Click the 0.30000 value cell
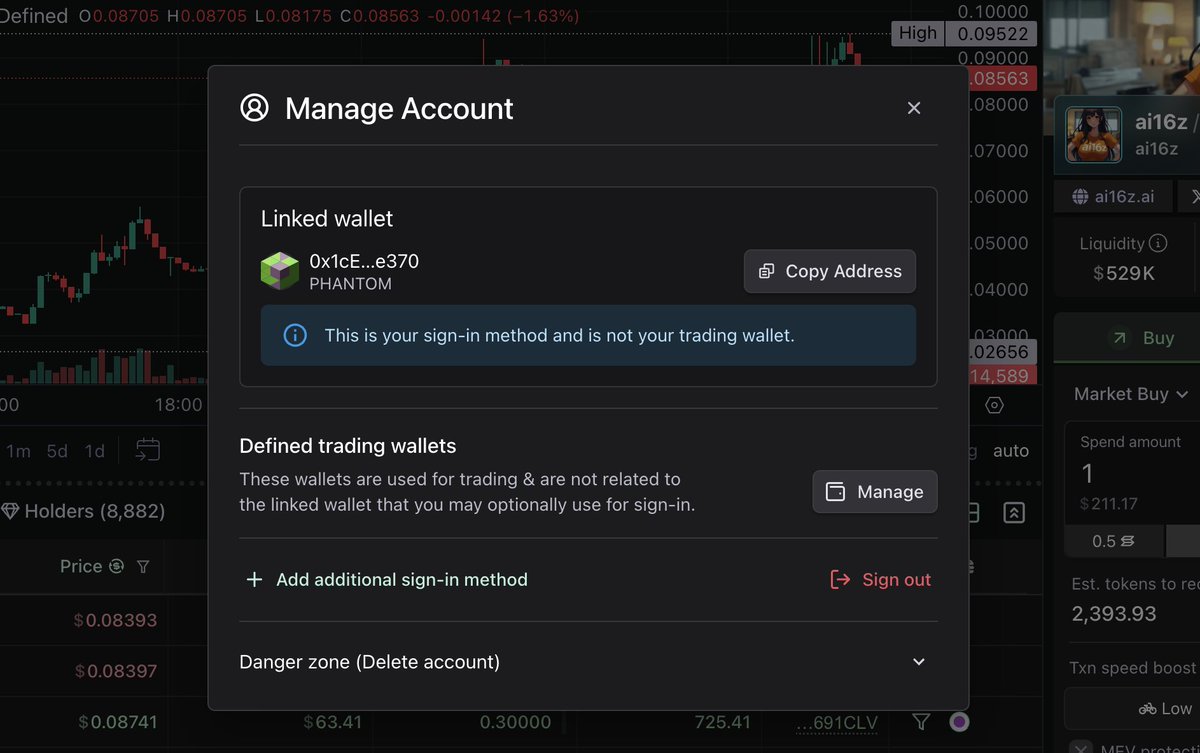1200x753 pixels. click(515, 722)
